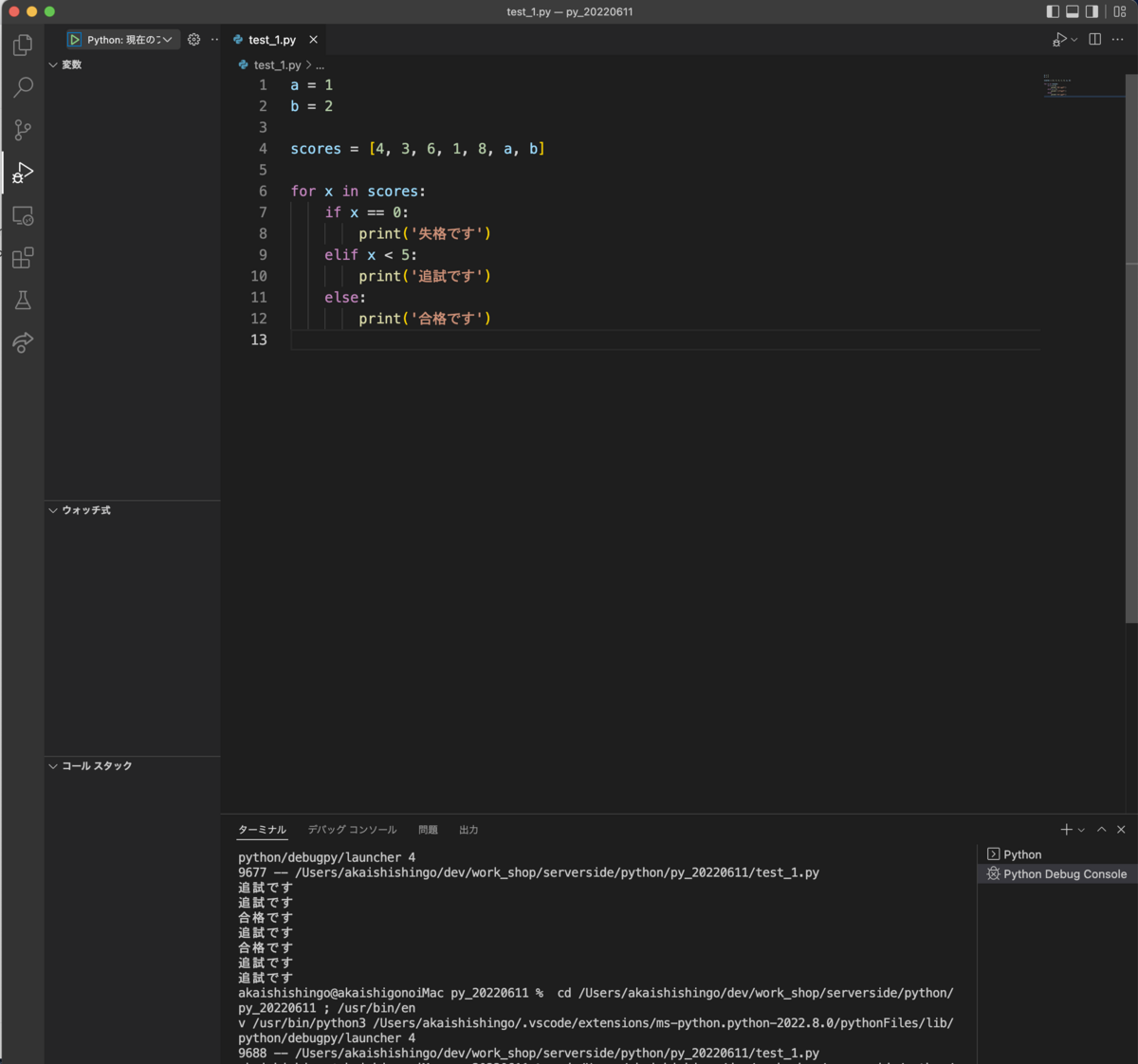The width and height of the screenshot is (1138, 1064).
Task: Open the debug launch settings gear
Action: 193,39
